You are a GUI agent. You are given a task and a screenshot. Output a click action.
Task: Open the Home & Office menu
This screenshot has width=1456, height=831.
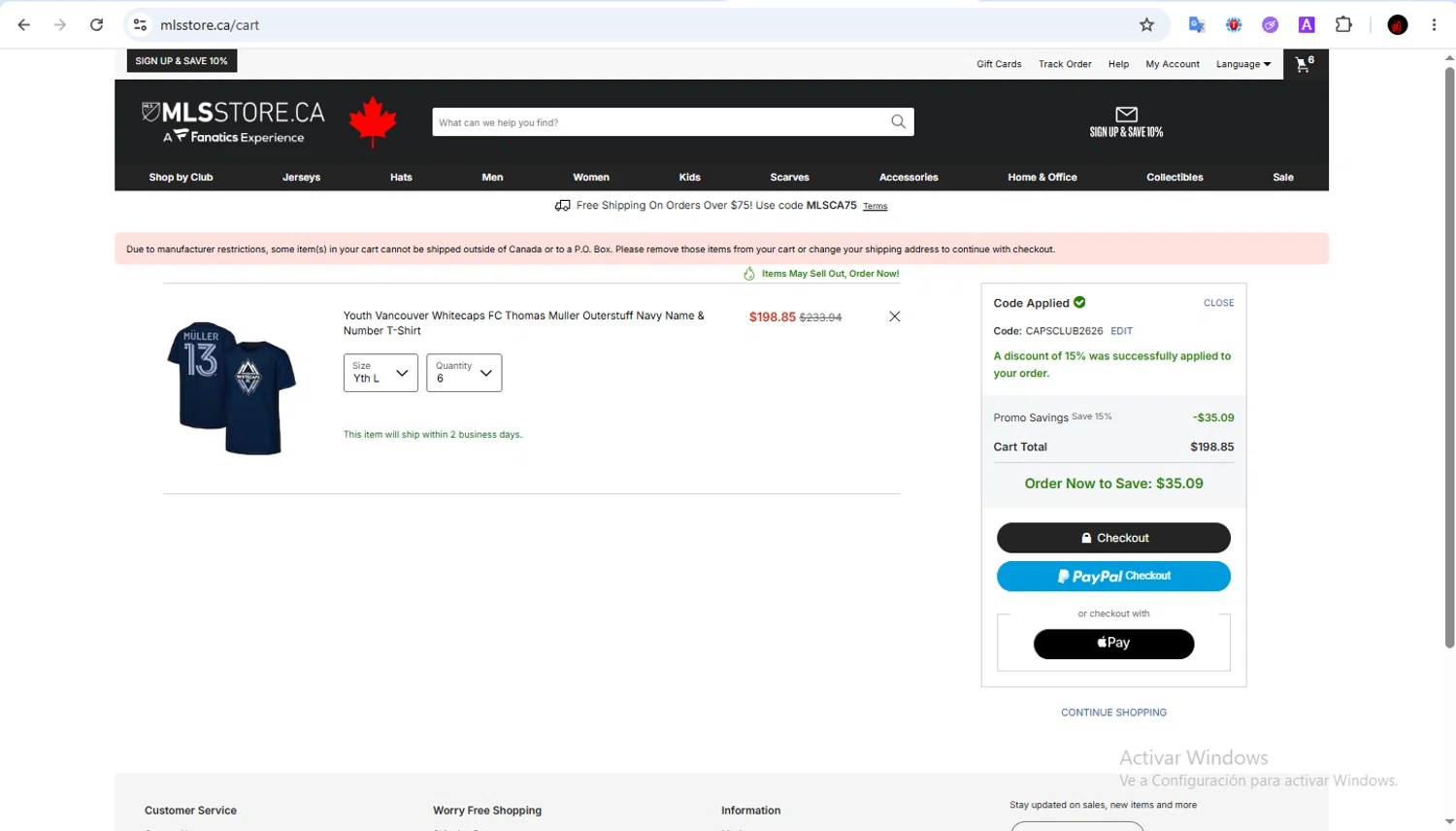[1042, 178]
